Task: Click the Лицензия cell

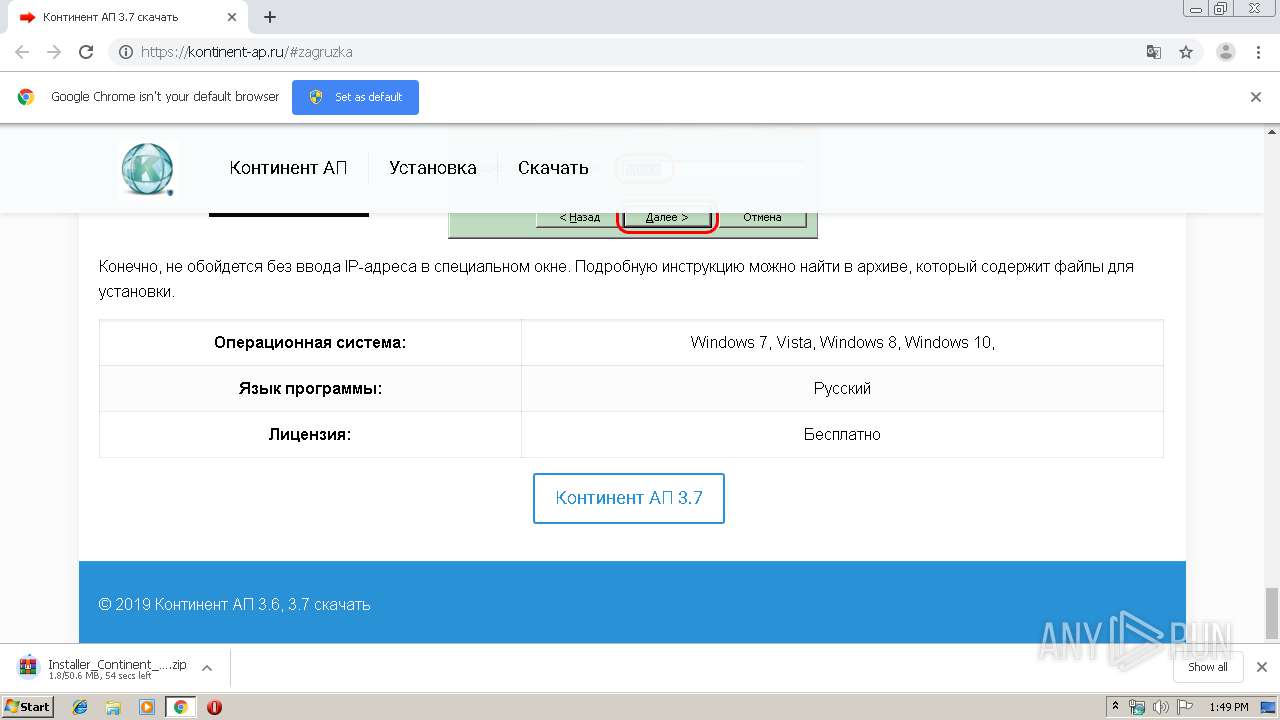Action: (310, 434)
